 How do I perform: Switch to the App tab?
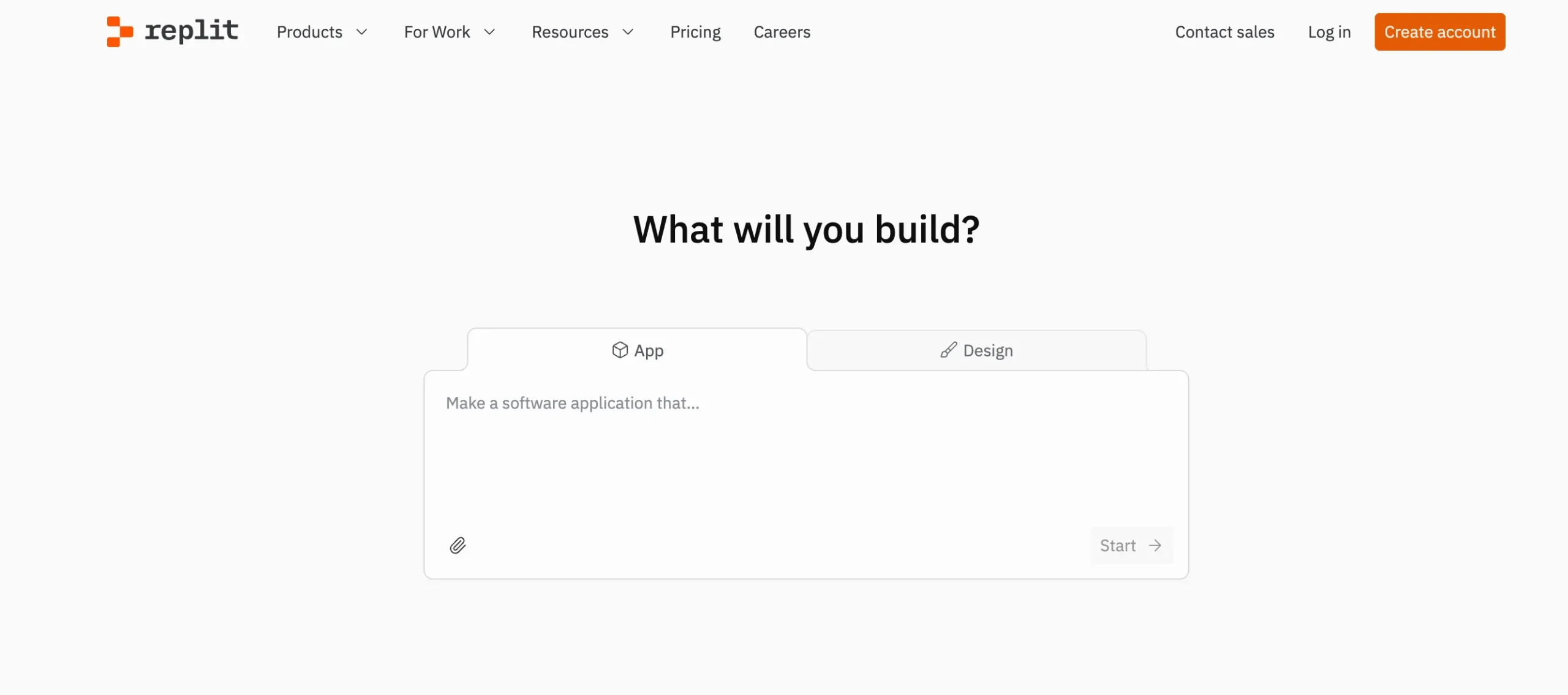point(637,350)
